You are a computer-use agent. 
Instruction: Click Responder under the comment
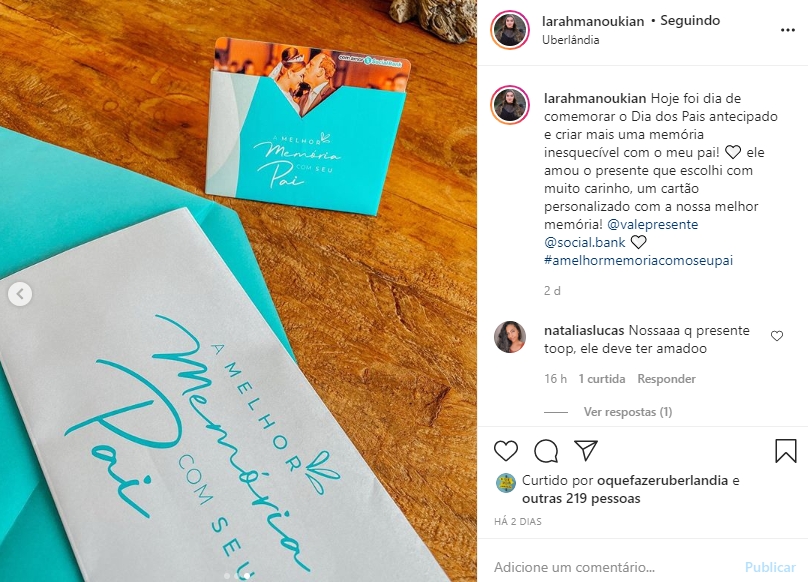(x=666, y=379)
